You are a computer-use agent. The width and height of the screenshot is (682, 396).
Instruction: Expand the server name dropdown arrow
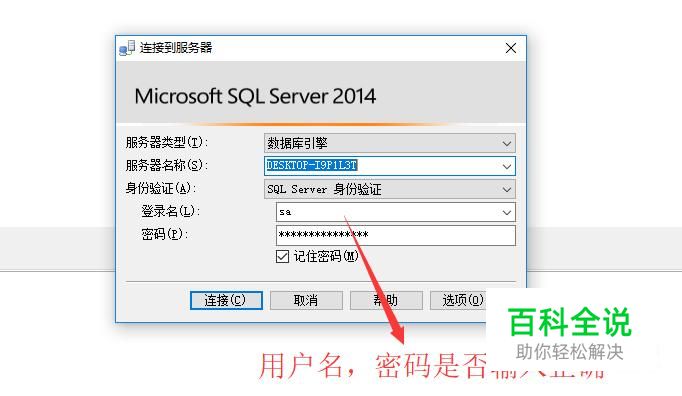tap(507, 166)
